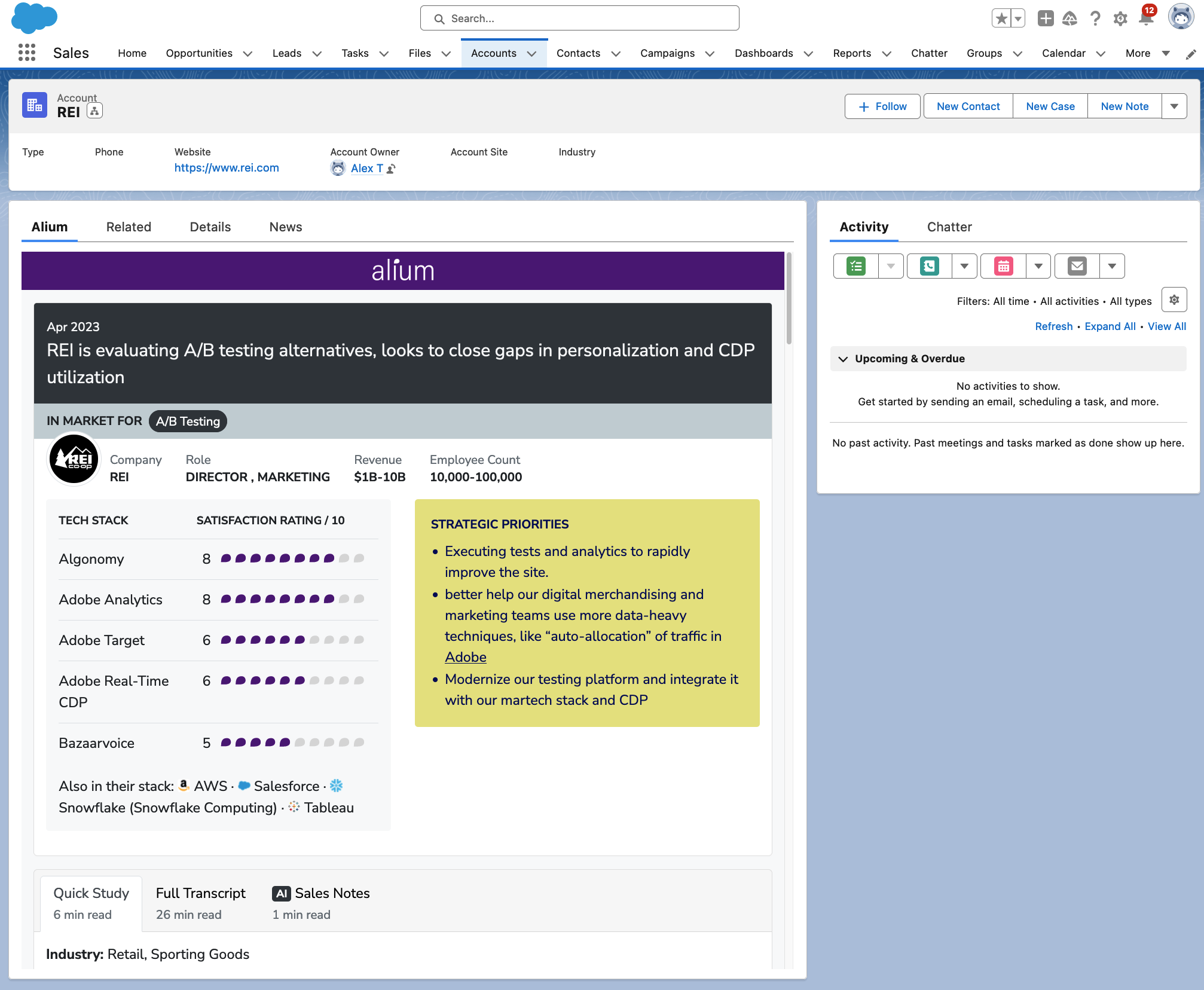Open the AI Sales Notes tab
Screen dimensions: 1204x990
pyautogui.click(x=321, y=903)
